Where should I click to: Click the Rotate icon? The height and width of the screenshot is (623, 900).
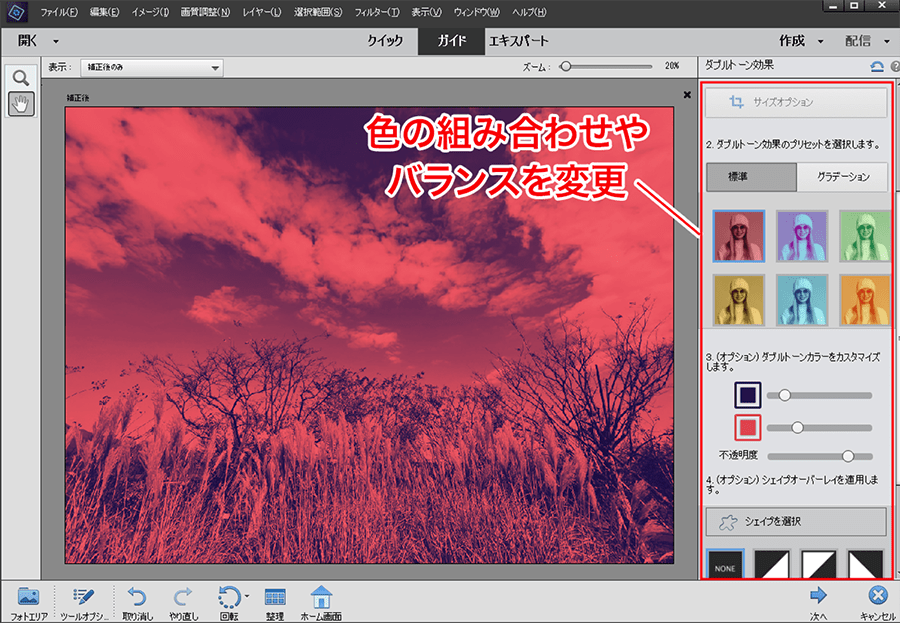[229, 597]
